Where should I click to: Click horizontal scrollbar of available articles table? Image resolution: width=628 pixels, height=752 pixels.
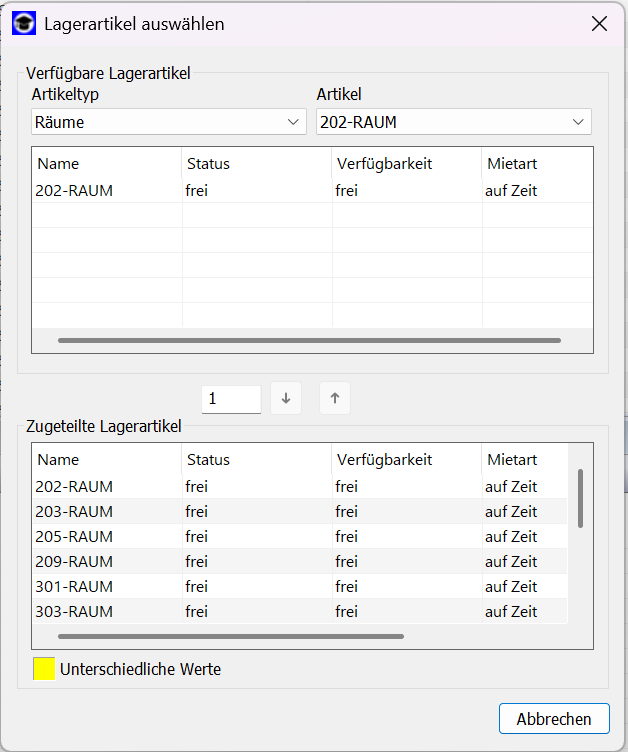pyautogui.click(x=309, y=341)
